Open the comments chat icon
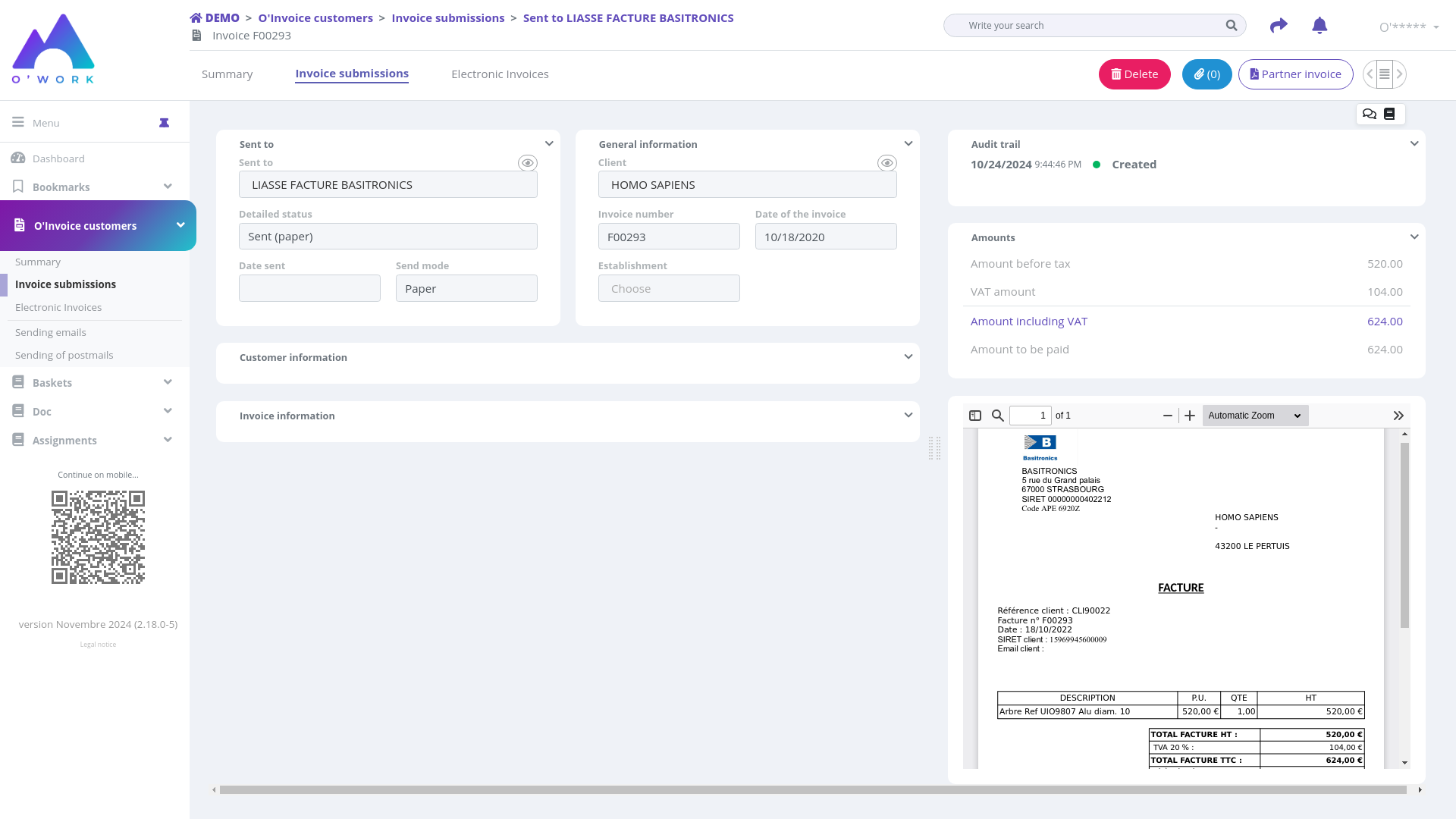Screen dimensions: 1456x819 click(x=1369, y=114)
